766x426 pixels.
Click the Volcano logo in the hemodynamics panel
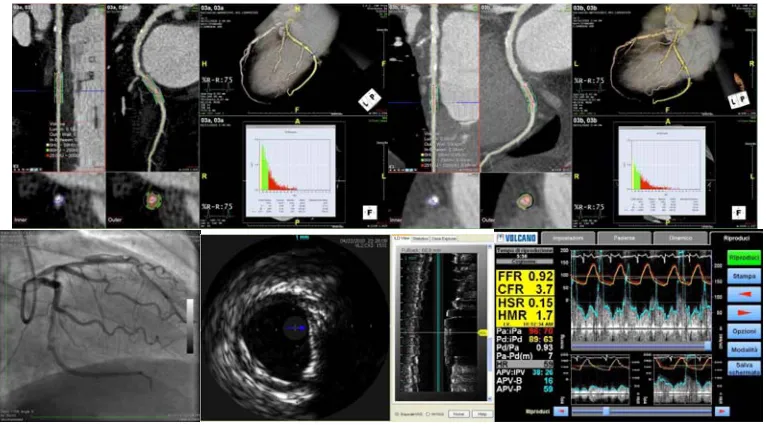517,238
